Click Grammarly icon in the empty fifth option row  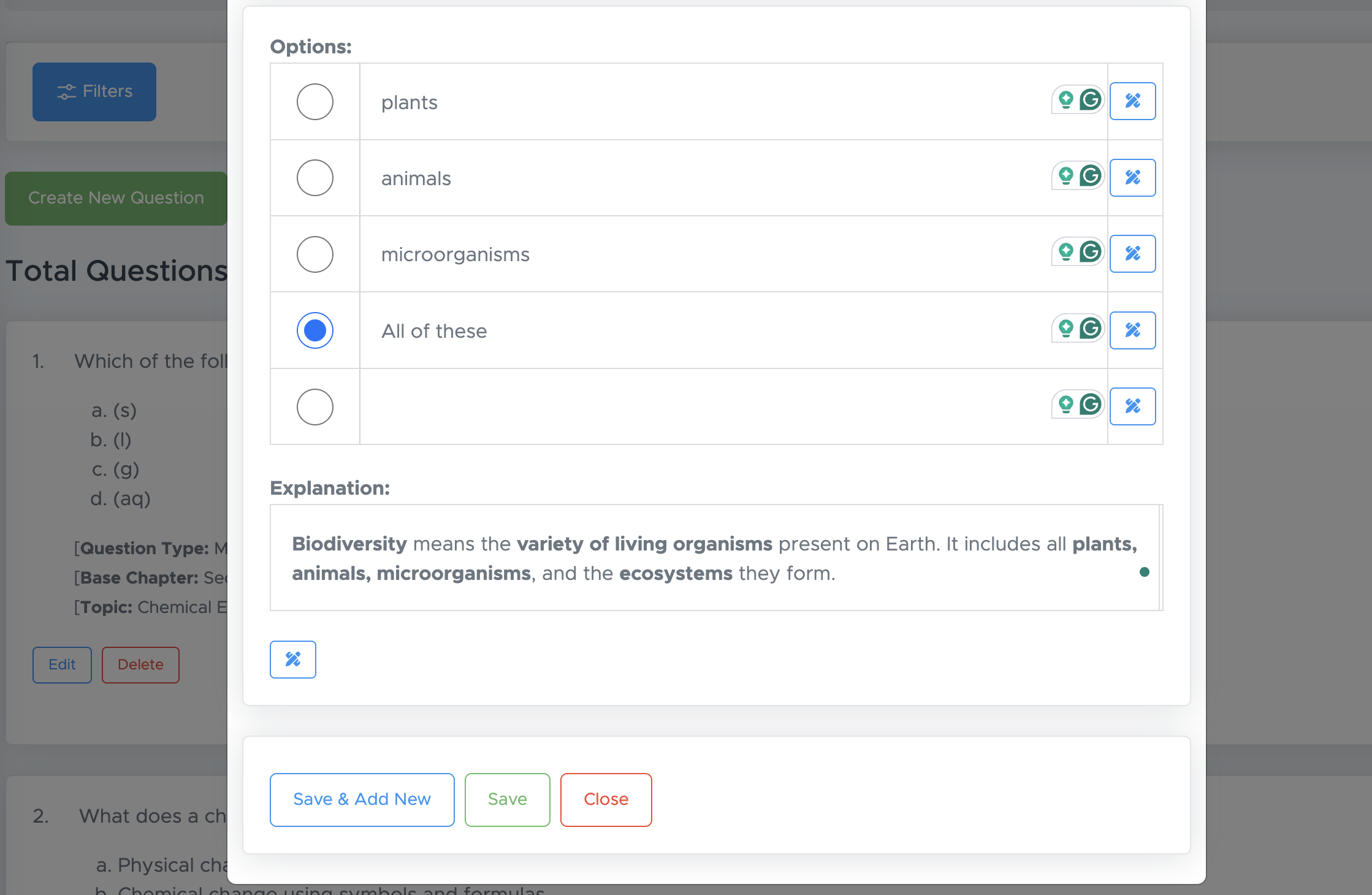click(x=1091, y=405)
